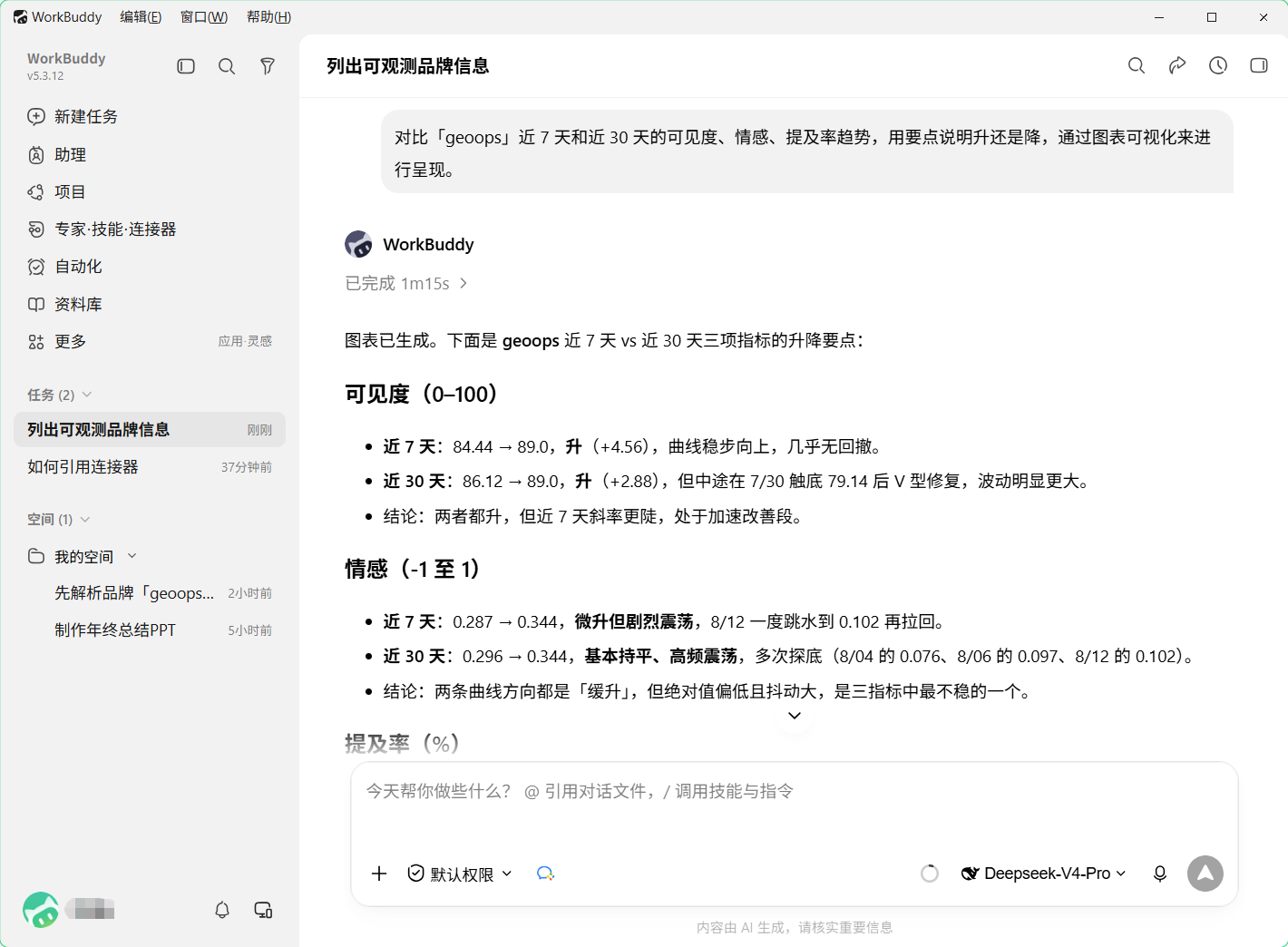The width and height of the screenshot is (1288, 947).
Task: Expand the 已完成 1m15s details
Action: (406, 283)
